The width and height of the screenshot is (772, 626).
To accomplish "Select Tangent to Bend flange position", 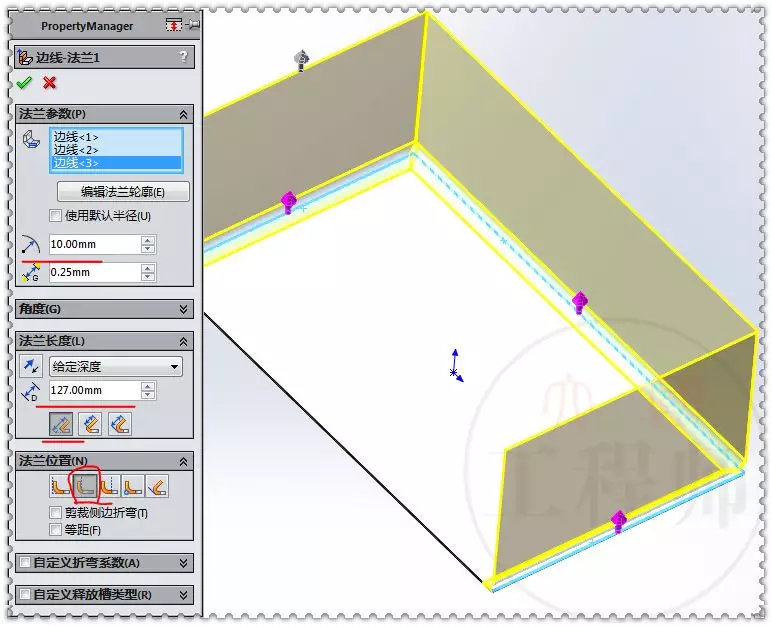I will (157, 486).
